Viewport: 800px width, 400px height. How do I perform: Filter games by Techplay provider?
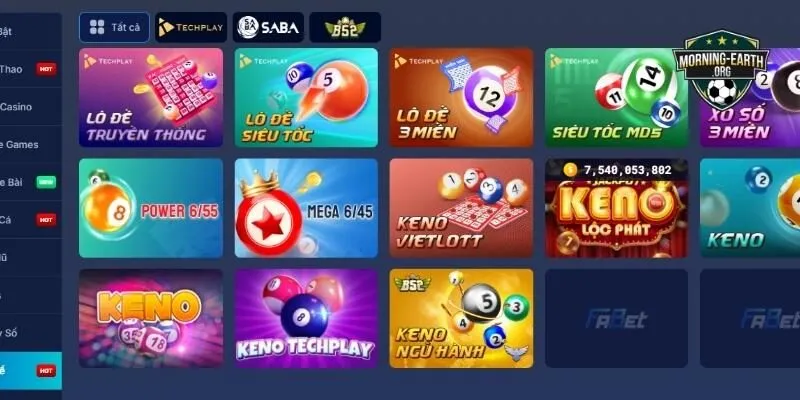tap(191, 28)
